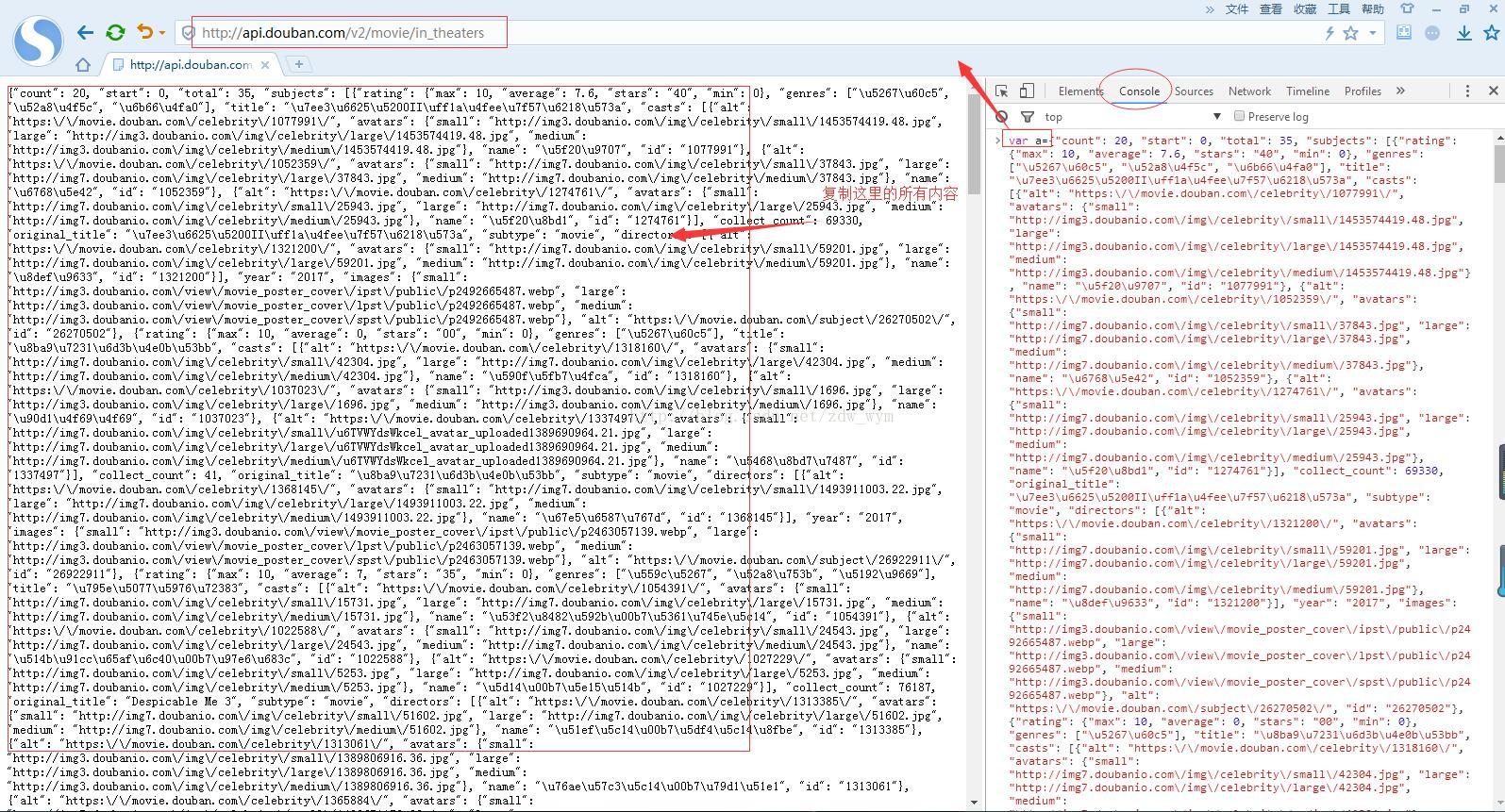This screenshot has height=812, width=1505.
Task: Close the api.douban.com tab
Action: click(265, 65)
